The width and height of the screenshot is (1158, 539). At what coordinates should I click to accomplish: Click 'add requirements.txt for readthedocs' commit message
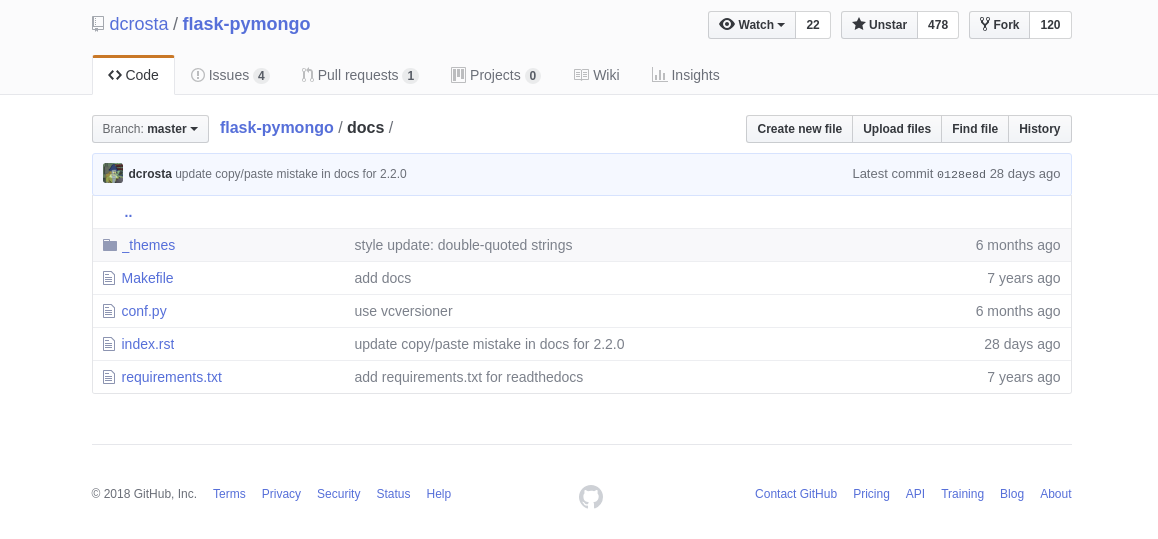pos(469,377)
